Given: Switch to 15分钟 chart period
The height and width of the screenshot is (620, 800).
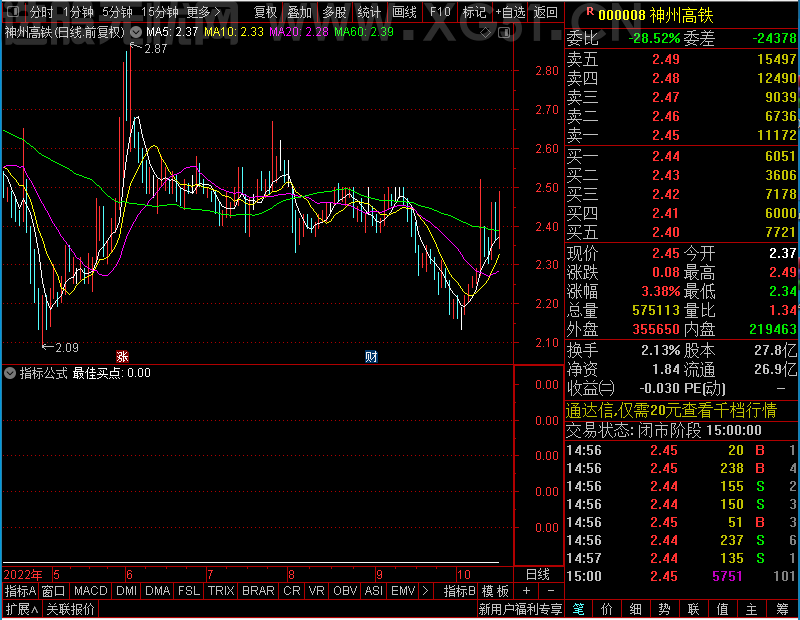Looking at the screenshot, I should point(159,12).
